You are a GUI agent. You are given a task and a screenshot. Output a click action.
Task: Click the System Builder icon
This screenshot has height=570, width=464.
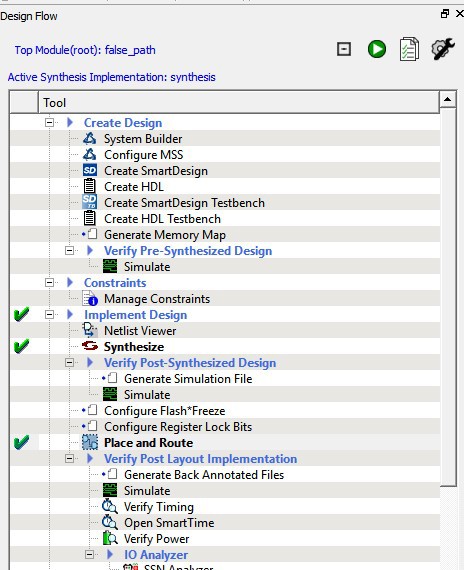pyautogui.click(x=89, y=139)
